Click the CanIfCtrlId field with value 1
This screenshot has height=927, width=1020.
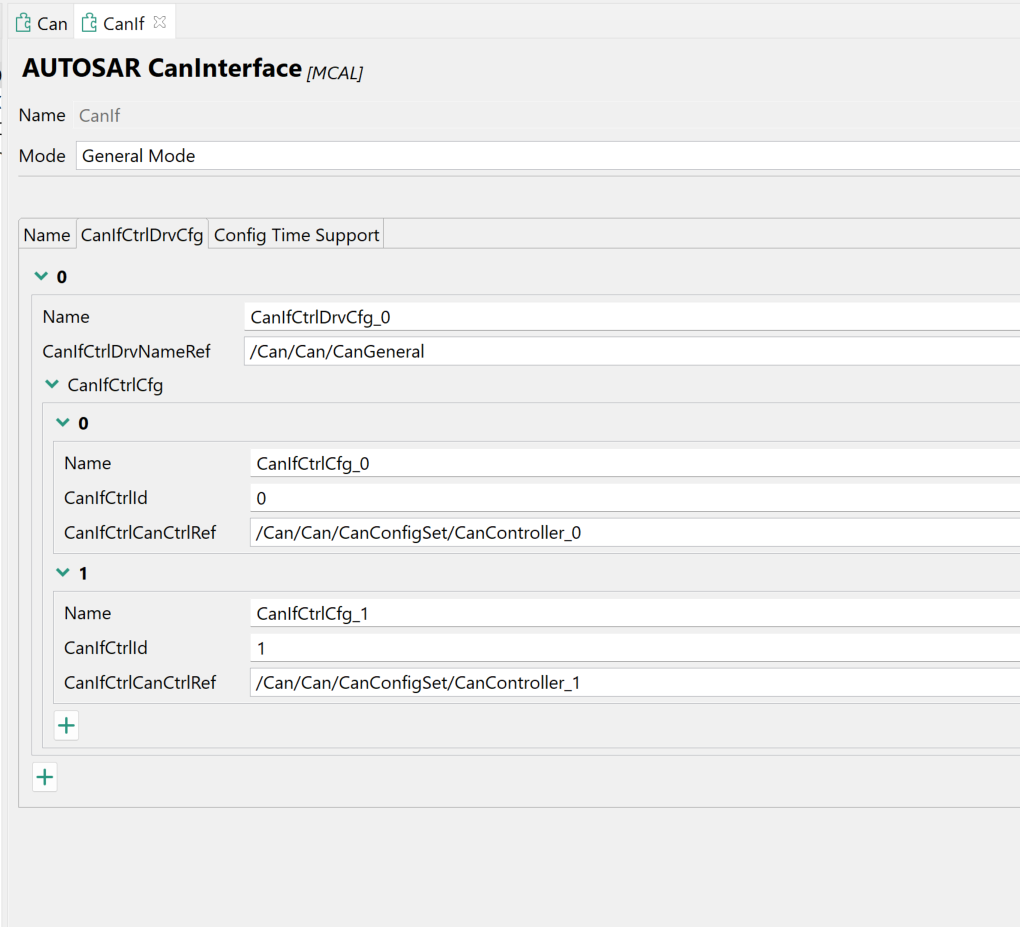pos(635,648)
